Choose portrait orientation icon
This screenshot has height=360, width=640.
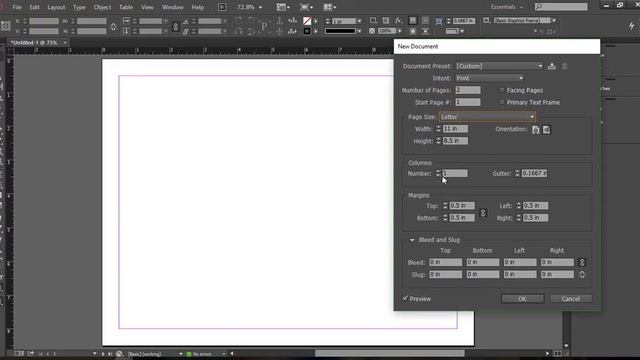(x=536, y=130)
